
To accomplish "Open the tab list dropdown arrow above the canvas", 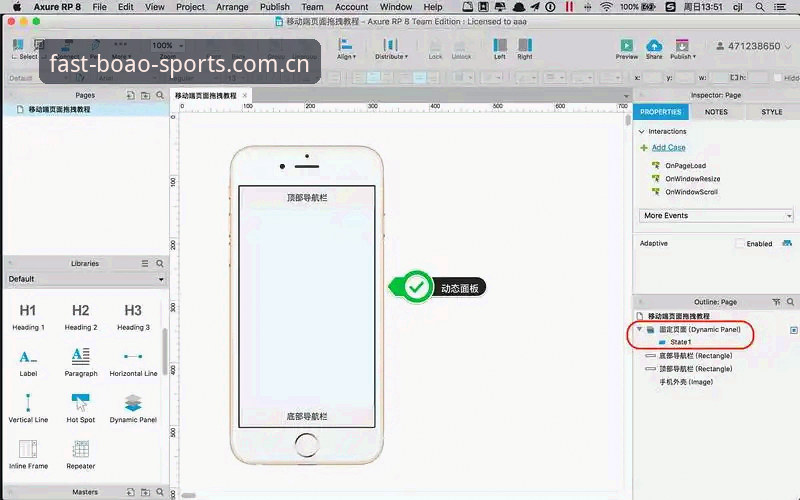I will point(626,96).
